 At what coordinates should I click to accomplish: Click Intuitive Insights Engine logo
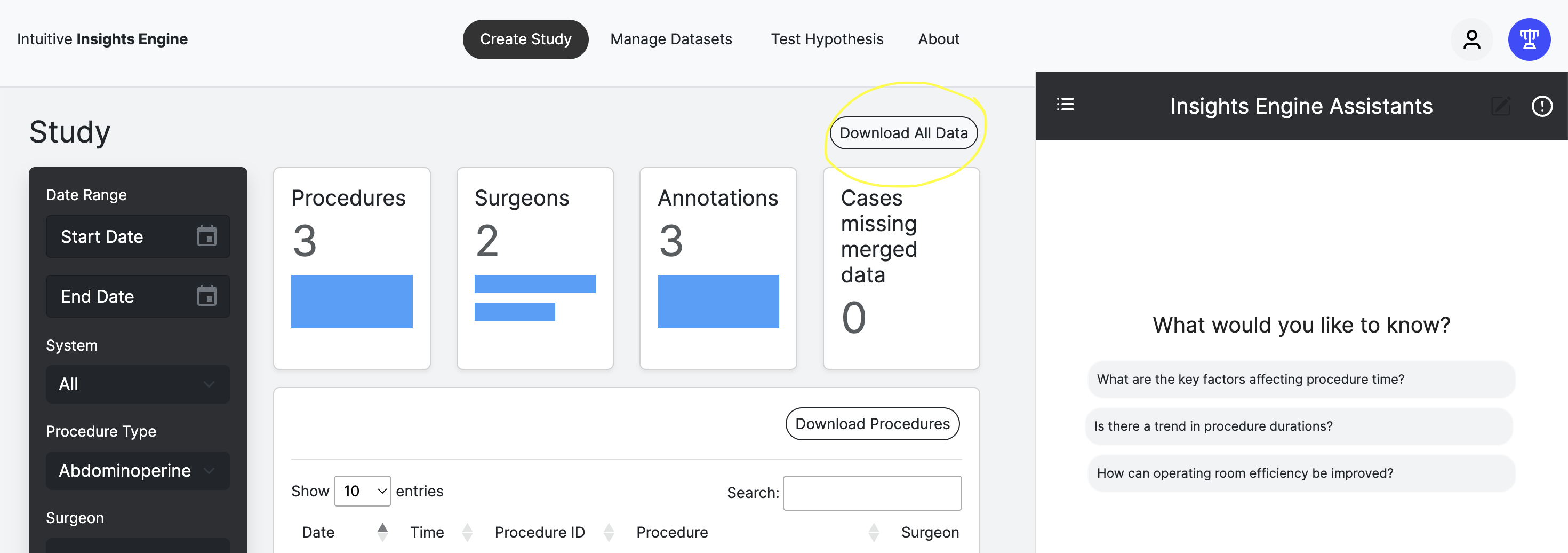(x=102, y=39)
